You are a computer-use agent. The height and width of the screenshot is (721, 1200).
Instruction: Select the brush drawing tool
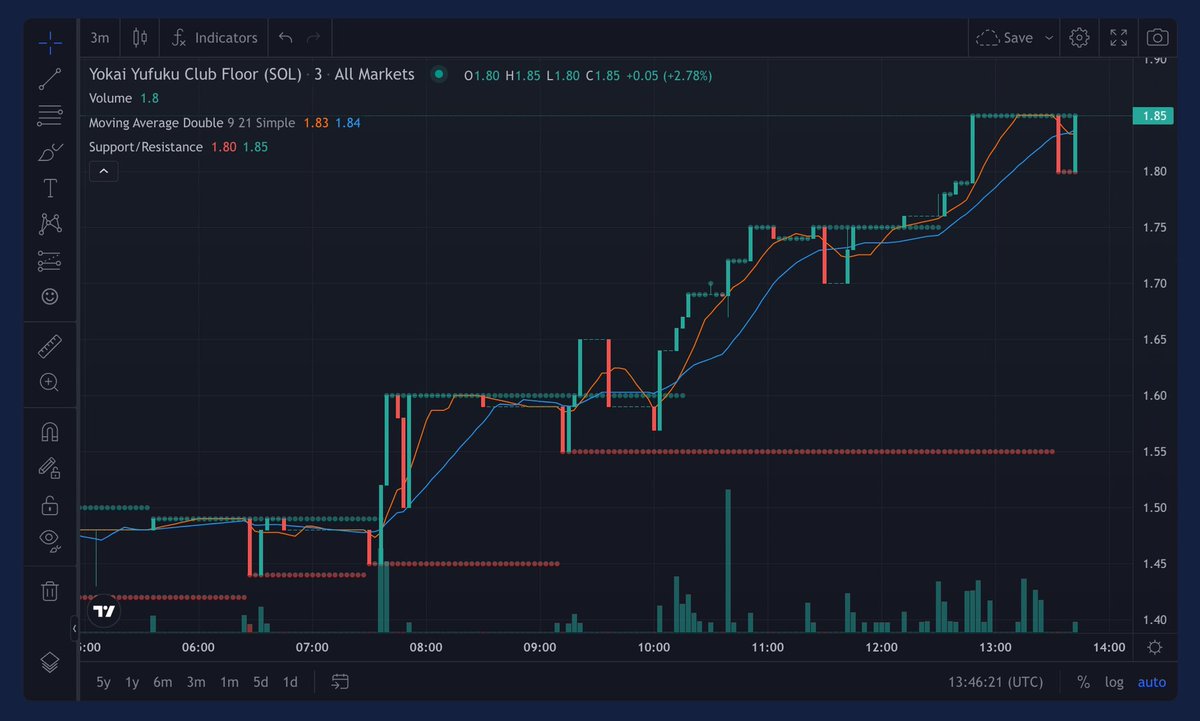click(x=50, y=151)
